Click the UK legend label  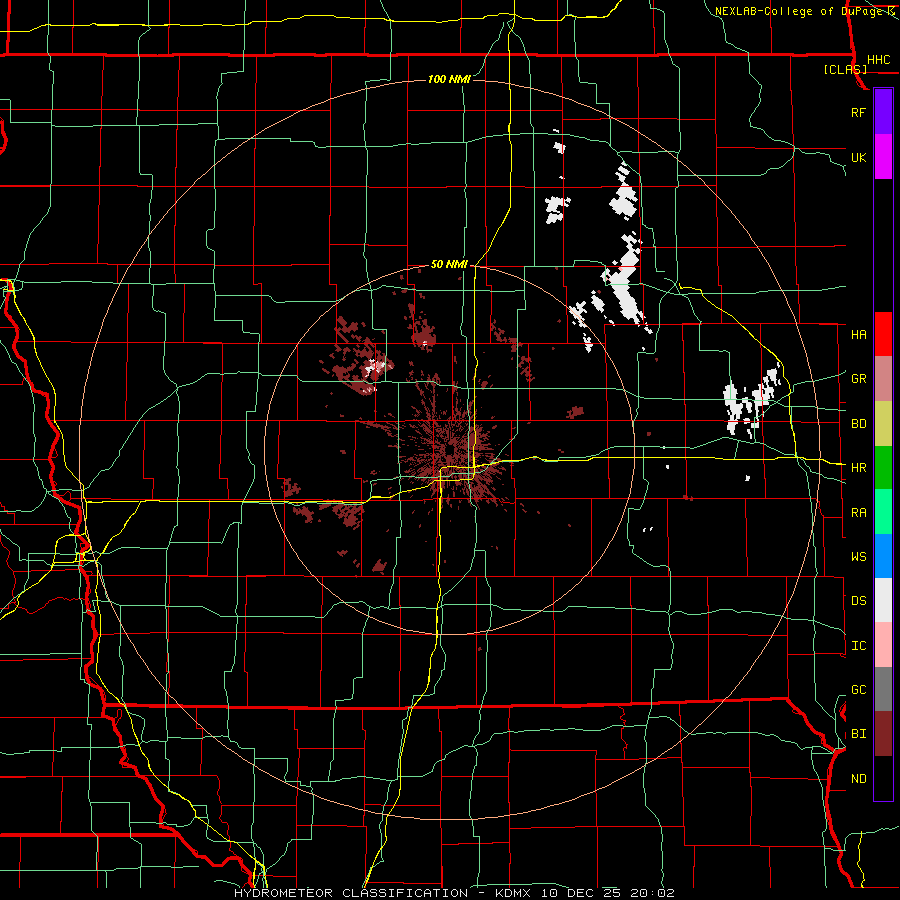click(x=859, y=157)
